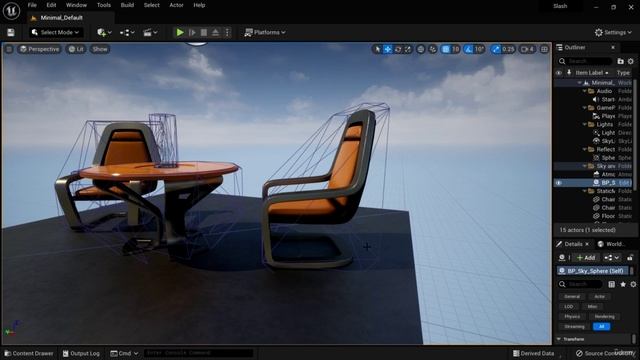Open the Edit menu
640x360 pixels.
tap(51, 5)
